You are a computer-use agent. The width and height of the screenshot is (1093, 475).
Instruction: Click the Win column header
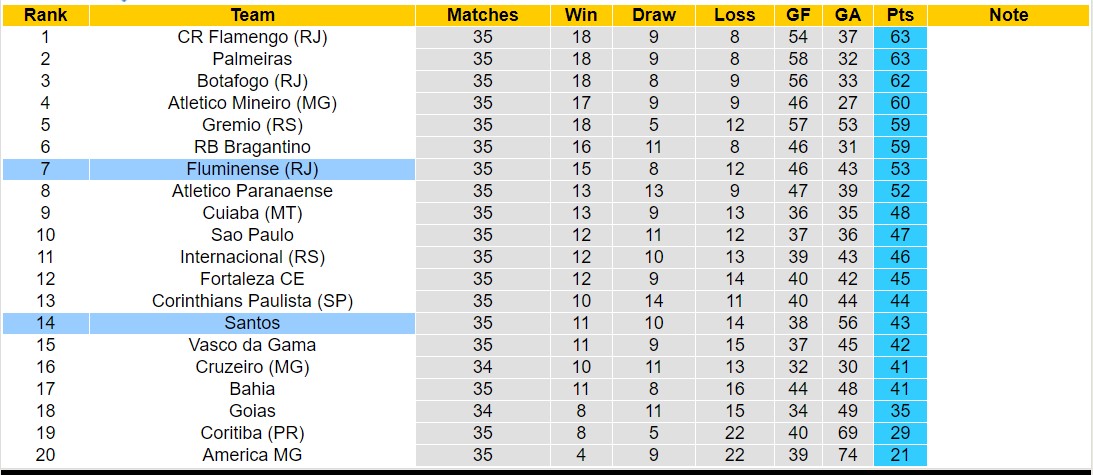pos(581,15)
